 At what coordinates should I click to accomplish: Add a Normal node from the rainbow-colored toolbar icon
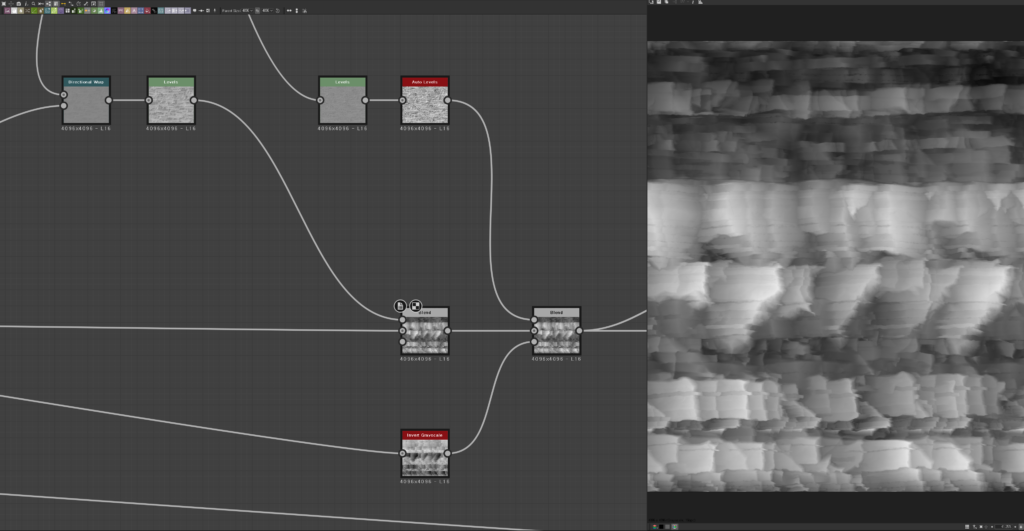(x=107, y=10)
